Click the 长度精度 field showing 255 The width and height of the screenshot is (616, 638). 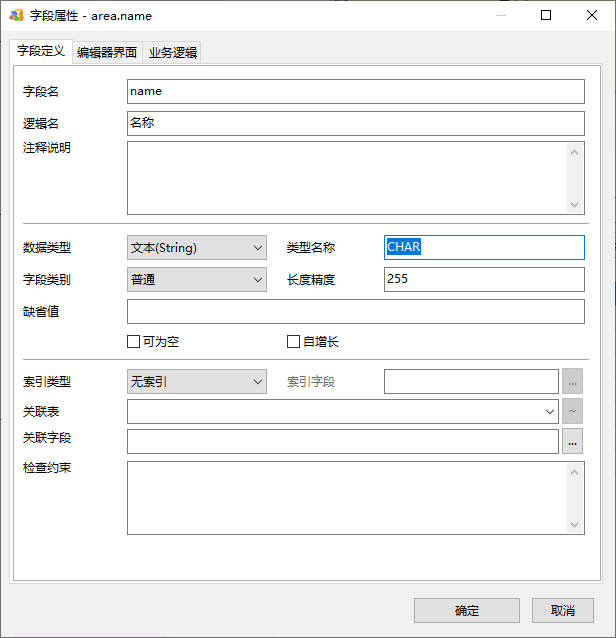point(484,280)
